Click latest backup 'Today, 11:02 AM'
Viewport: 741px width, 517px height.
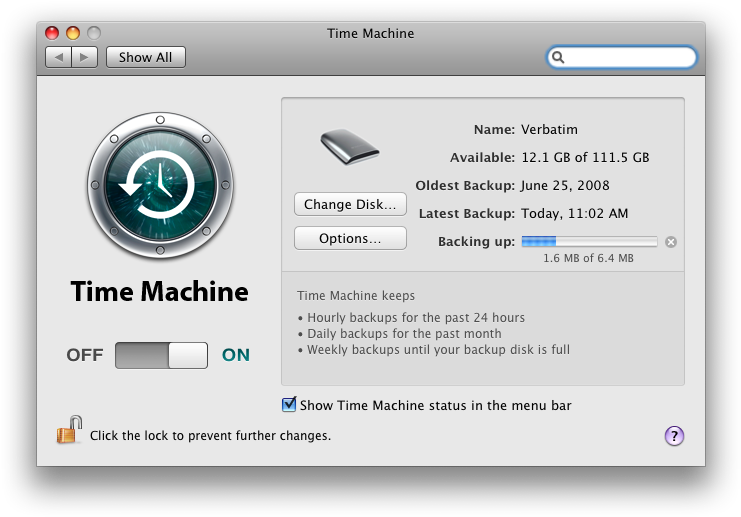[x=575, y=214]
